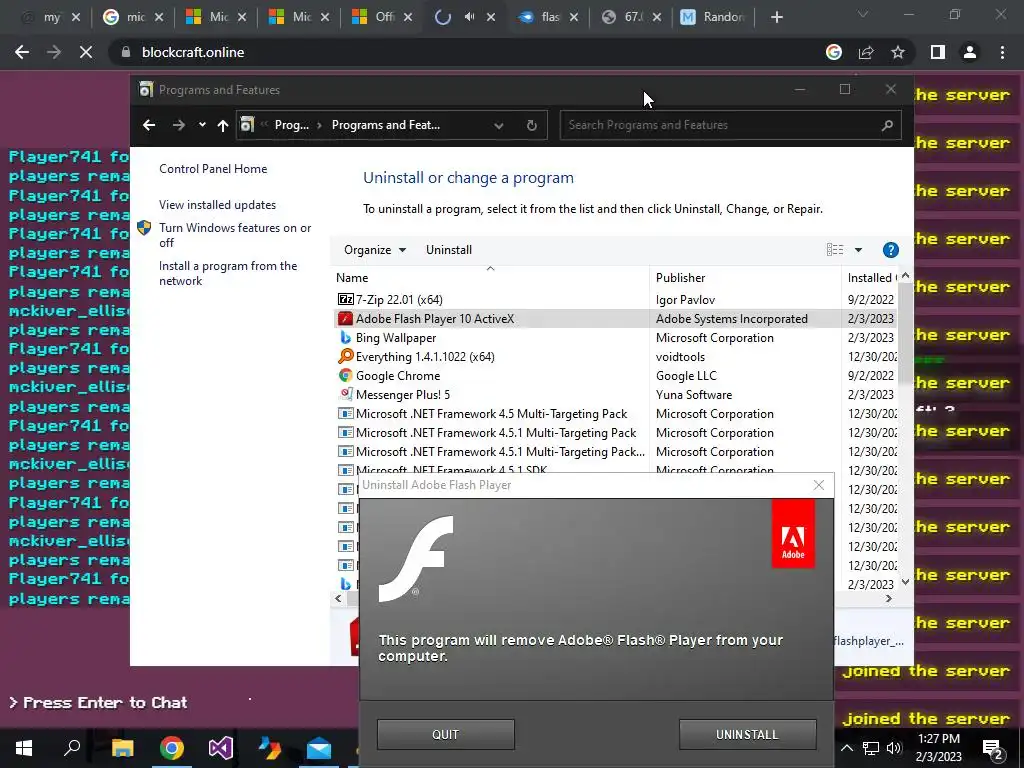1024x768 pixels.
Task: Switch to the 'Offi' browser tab
Action: [382, 18]
